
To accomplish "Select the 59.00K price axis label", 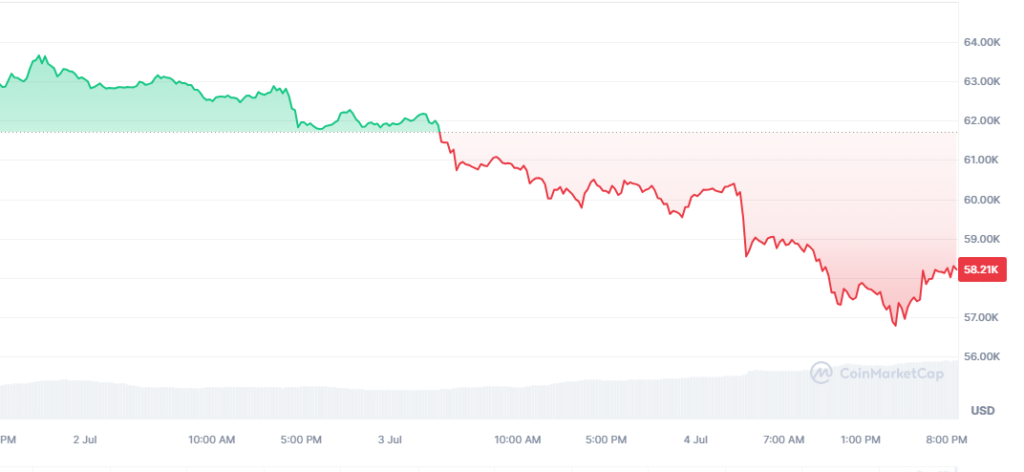I will 982,239.
